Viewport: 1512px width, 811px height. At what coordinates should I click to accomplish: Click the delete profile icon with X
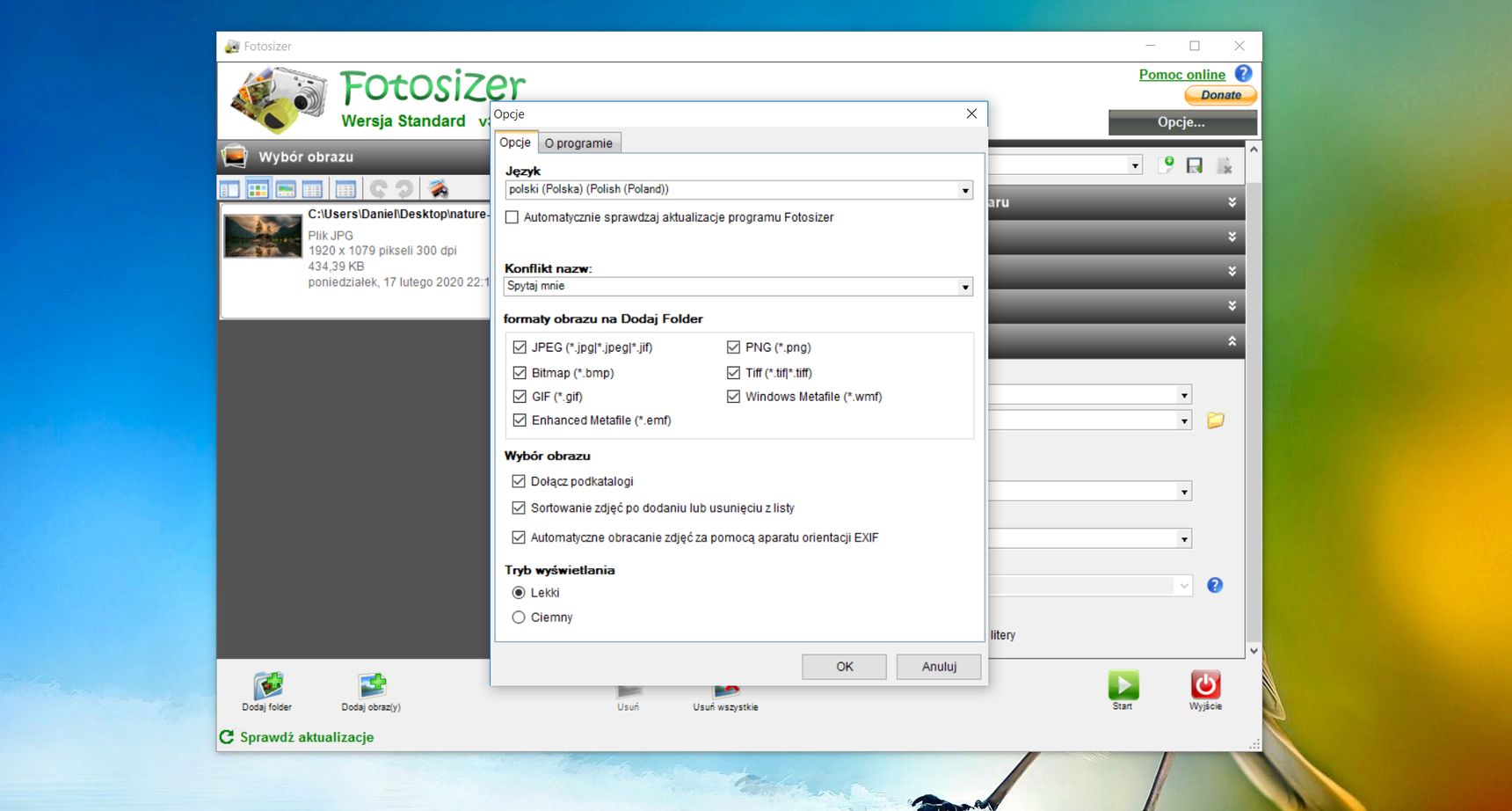point(1225,165)
